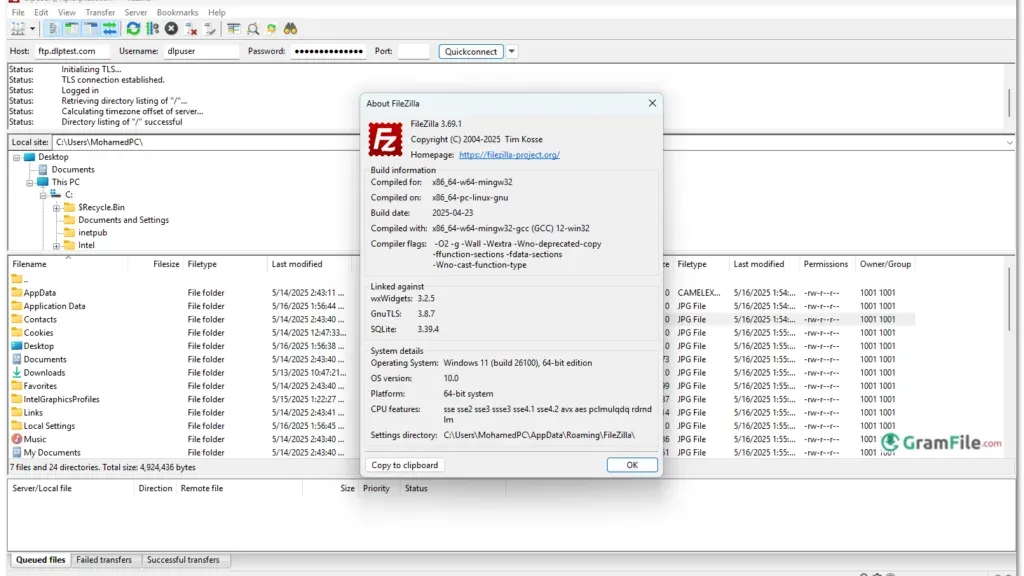The width and height of the screenshot is (1024, 576).
Task: Switch to the Successful transfers tab
Action: [183, 560]
